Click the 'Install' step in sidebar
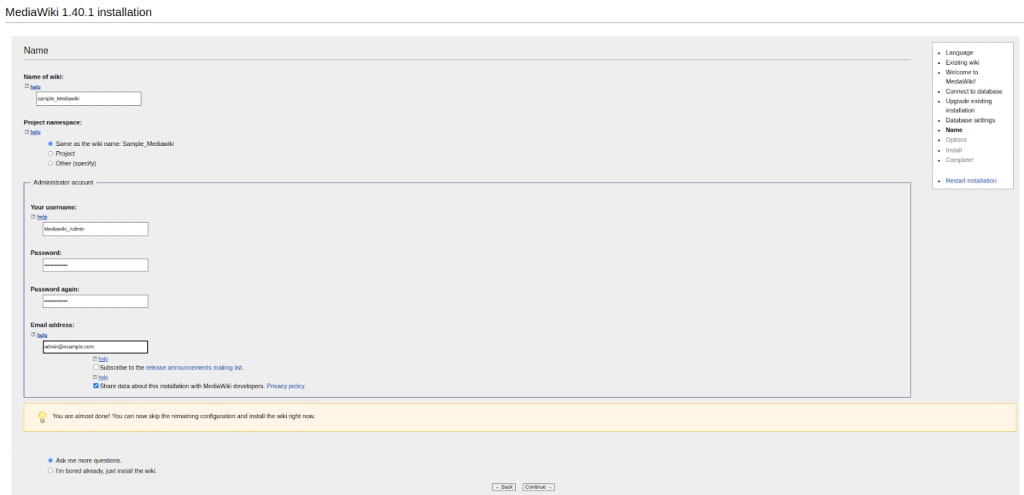Viewport: 1024px width, 495px height. 953,150
